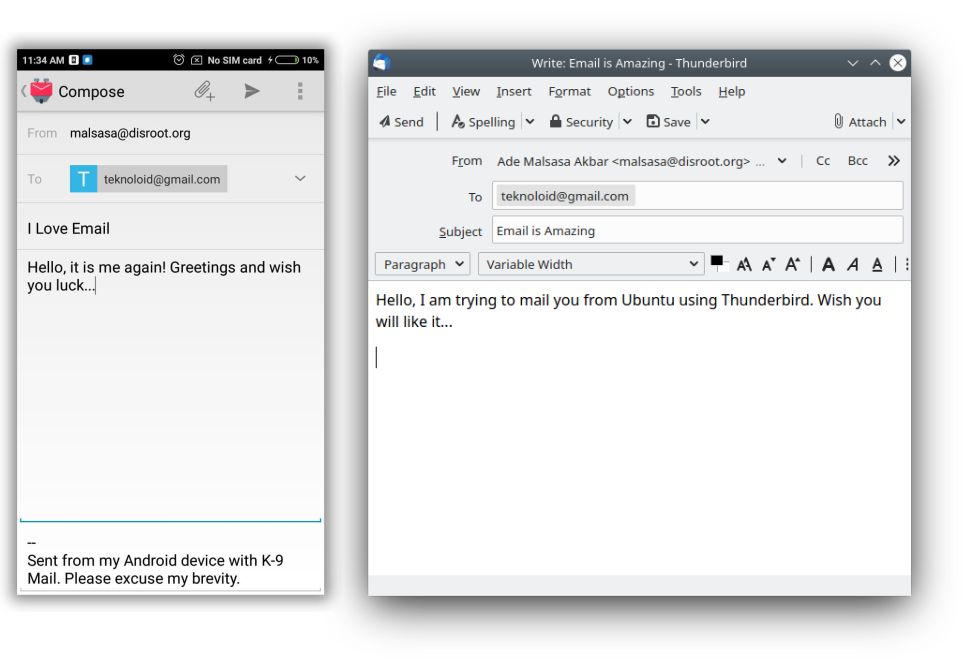Open the Security dropdown arrow
This screenshot has width=972, height=668.
coord(627,122)
